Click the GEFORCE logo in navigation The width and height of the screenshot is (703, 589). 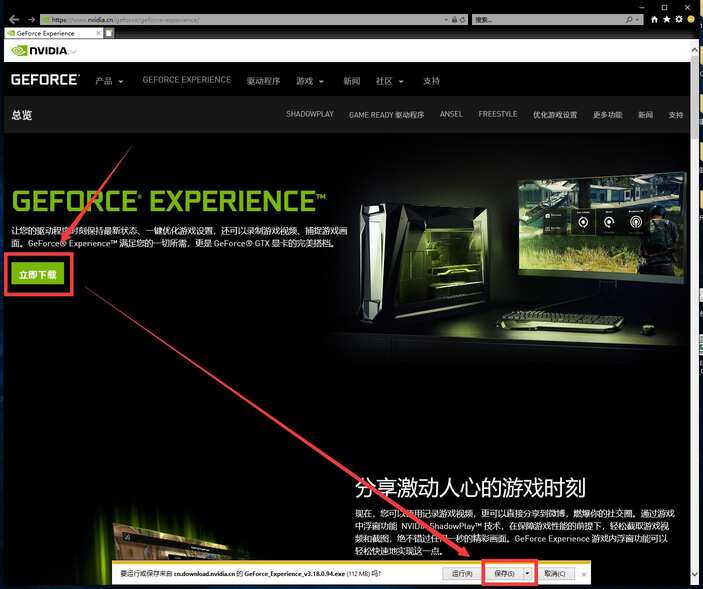(x=45, y=80)
